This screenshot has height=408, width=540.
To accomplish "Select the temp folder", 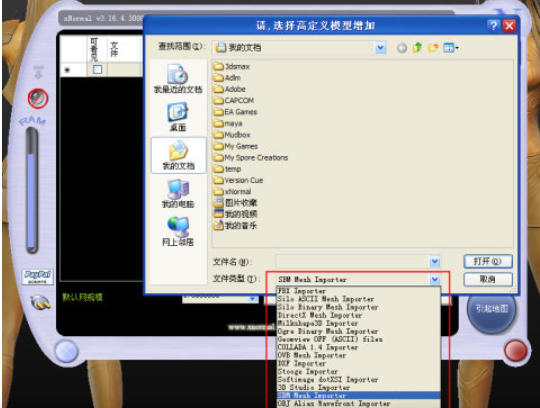I will pos(227,169).
